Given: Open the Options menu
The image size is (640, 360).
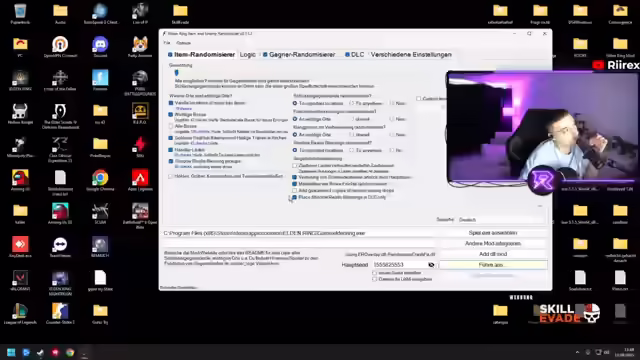Looking at the screenshot, I should click(183, 43).
